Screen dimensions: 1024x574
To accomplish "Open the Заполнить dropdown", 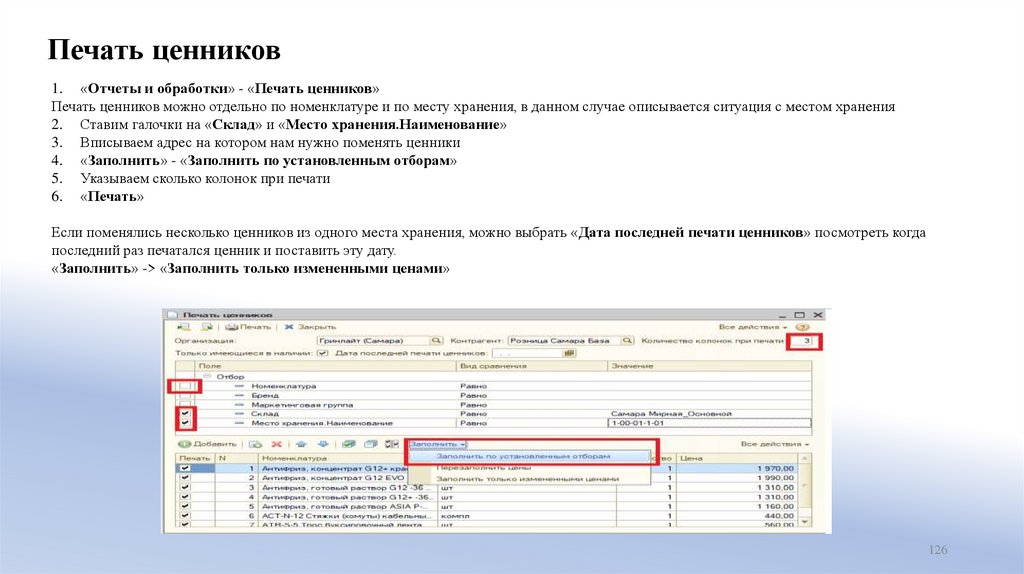I will pyautogui.click(x=437, y=444).
